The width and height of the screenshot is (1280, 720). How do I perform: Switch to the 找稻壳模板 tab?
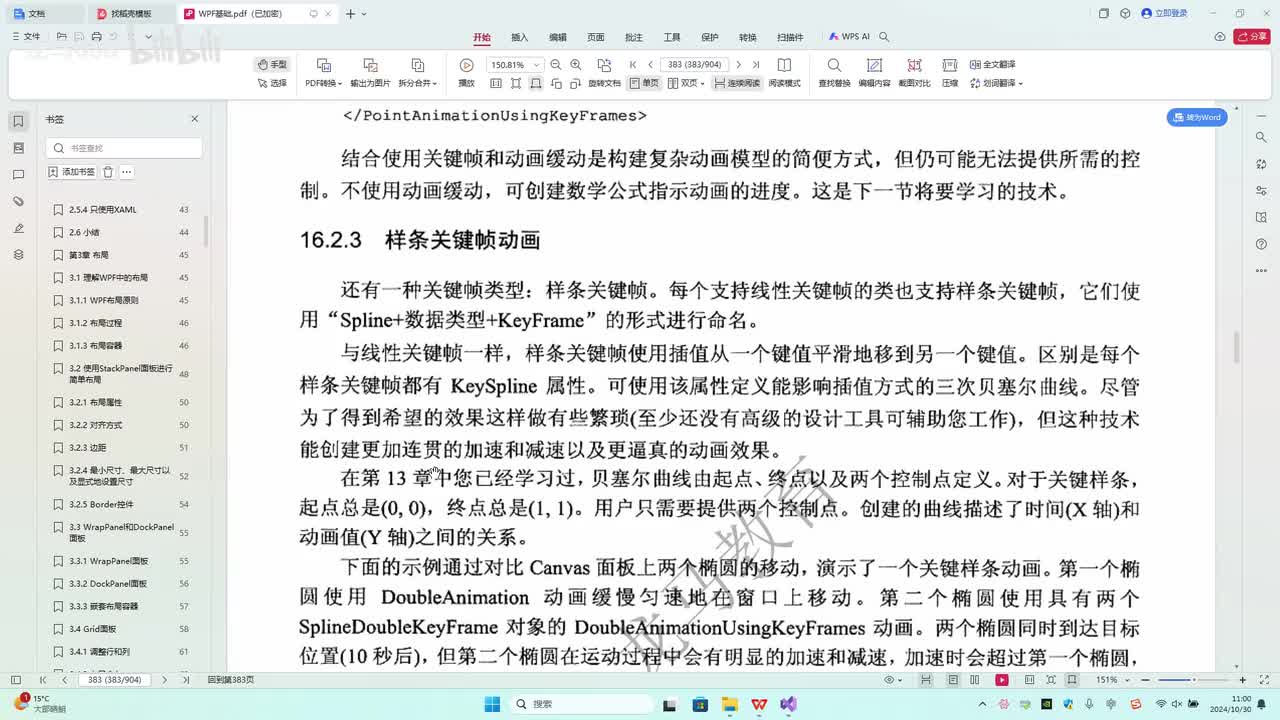pyautogui.click(x=131, y=14)
